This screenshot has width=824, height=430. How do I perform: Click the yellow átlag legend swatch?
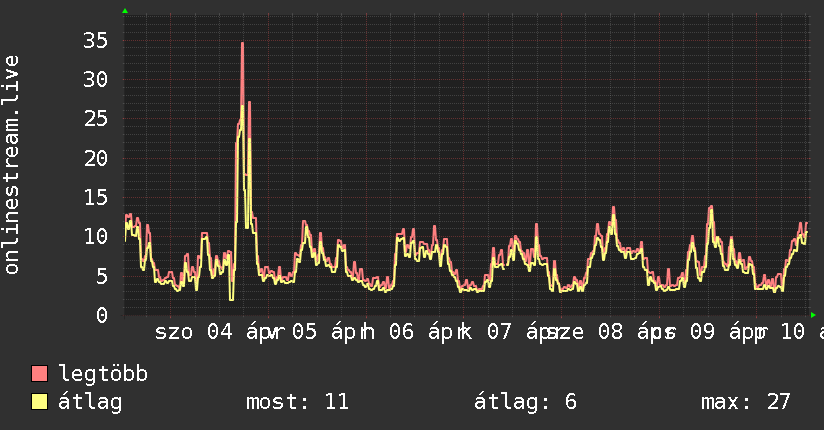(39, 402)
